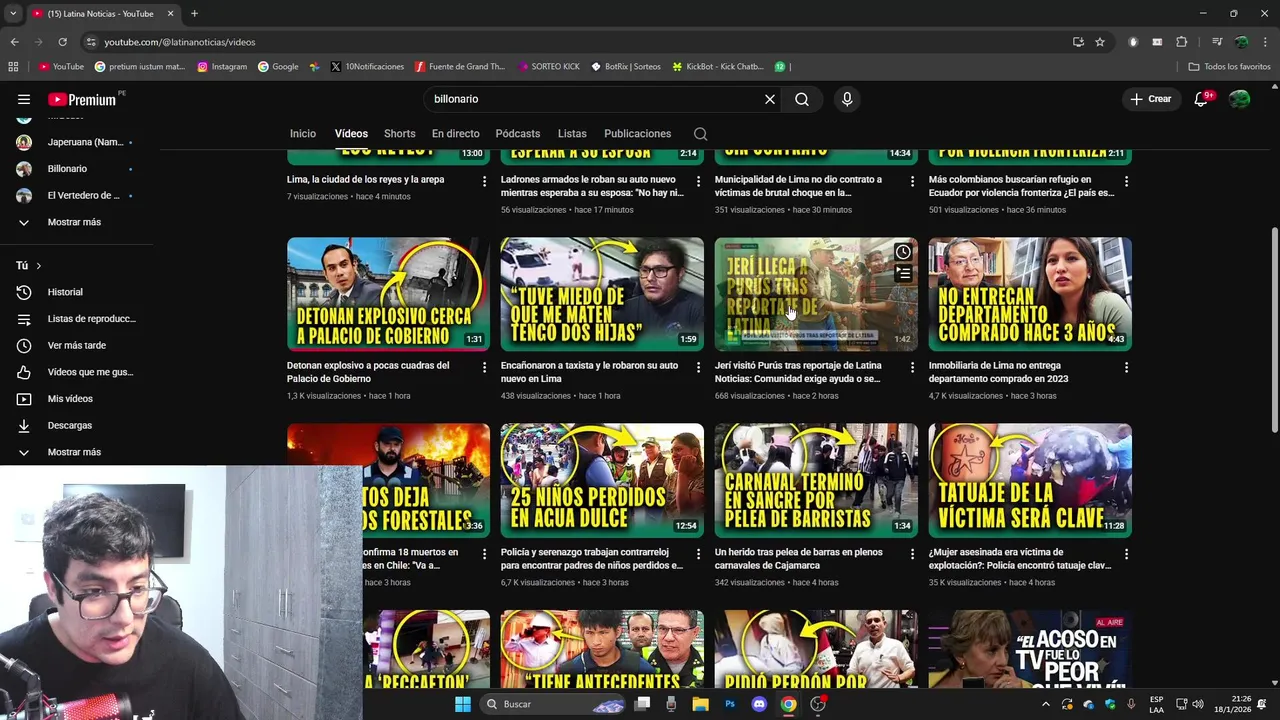Switch to 'En directo' tab

[455, 134]
